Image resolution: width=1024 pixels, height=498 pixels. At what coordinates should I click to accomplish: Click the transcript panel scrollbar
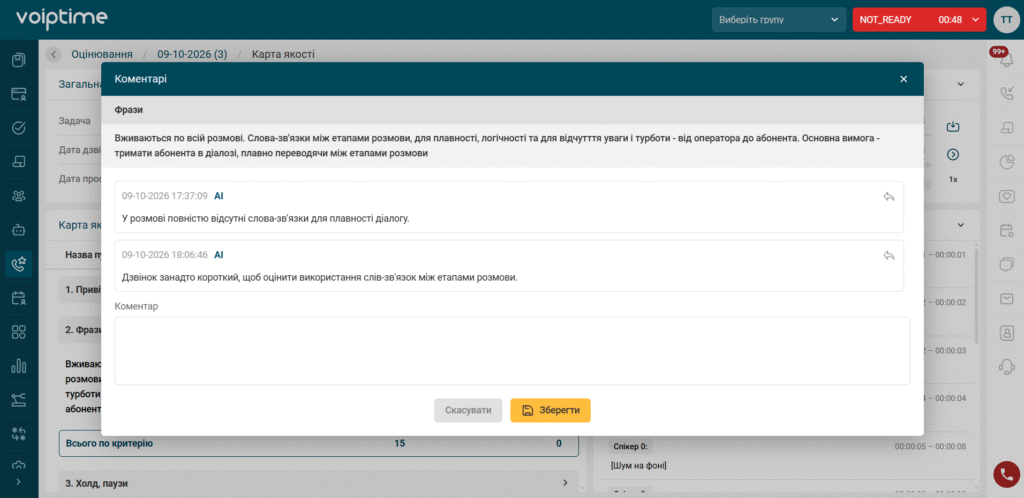(976, 296)
